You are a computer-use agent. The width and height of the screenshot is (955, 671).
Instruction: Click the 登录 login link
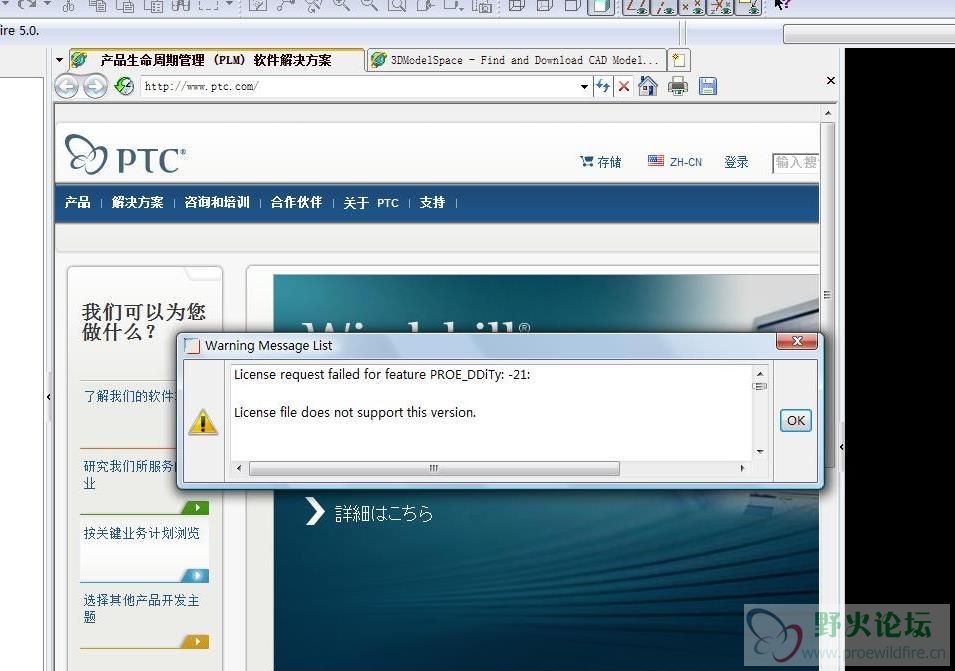point(736,162)
